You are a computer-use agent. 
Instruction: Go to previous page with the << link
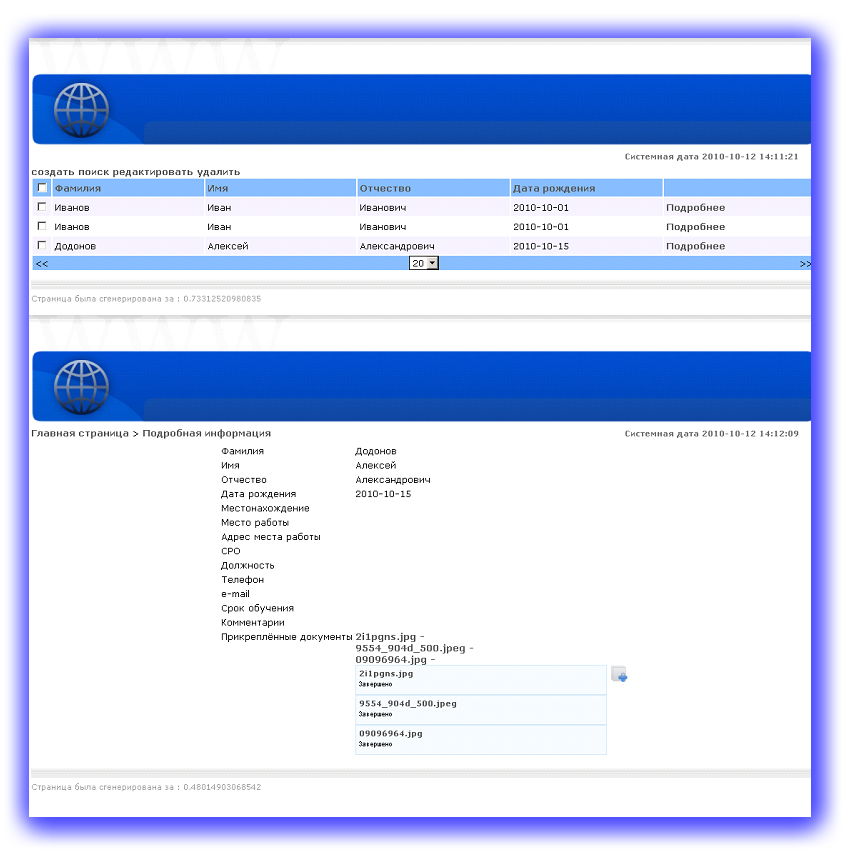(x=42, y=264)
